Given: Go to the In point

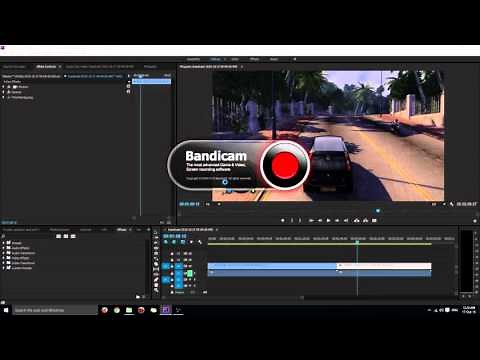Looking at the screenshot, I should tap(311, 220).
